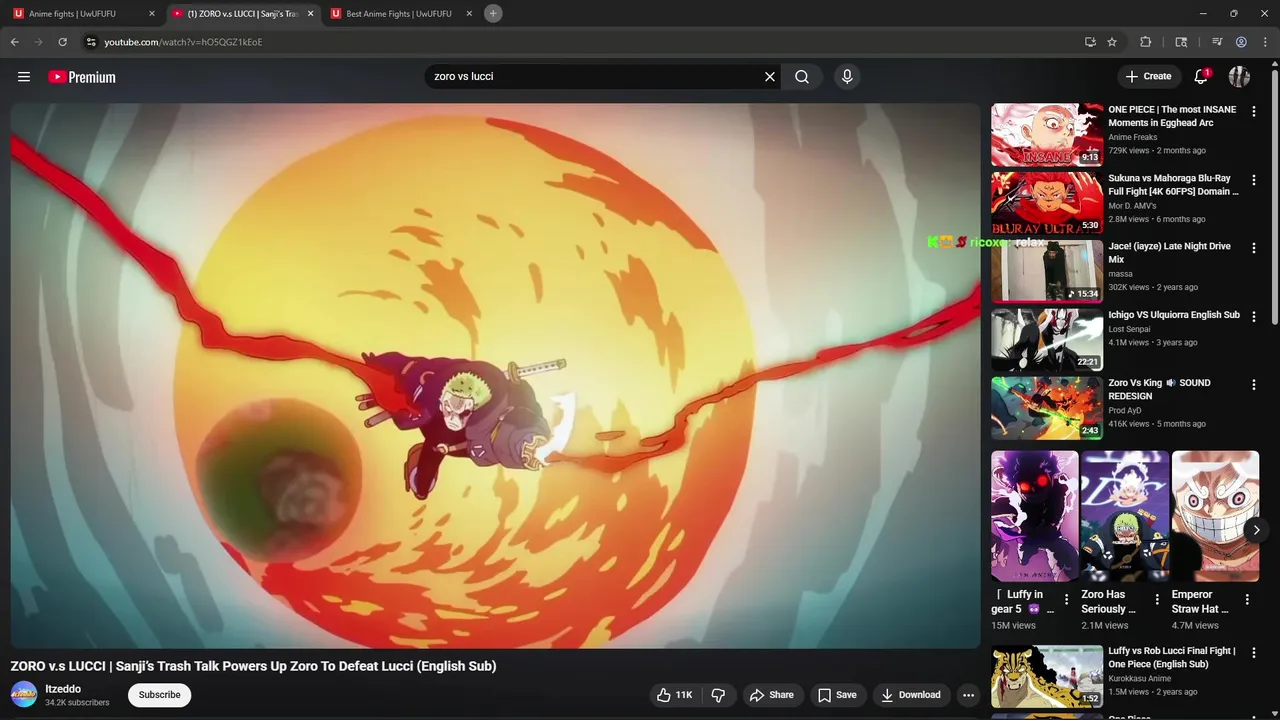
Task: Dislike the video with thumbs down
Action: [x=718, y=695]
